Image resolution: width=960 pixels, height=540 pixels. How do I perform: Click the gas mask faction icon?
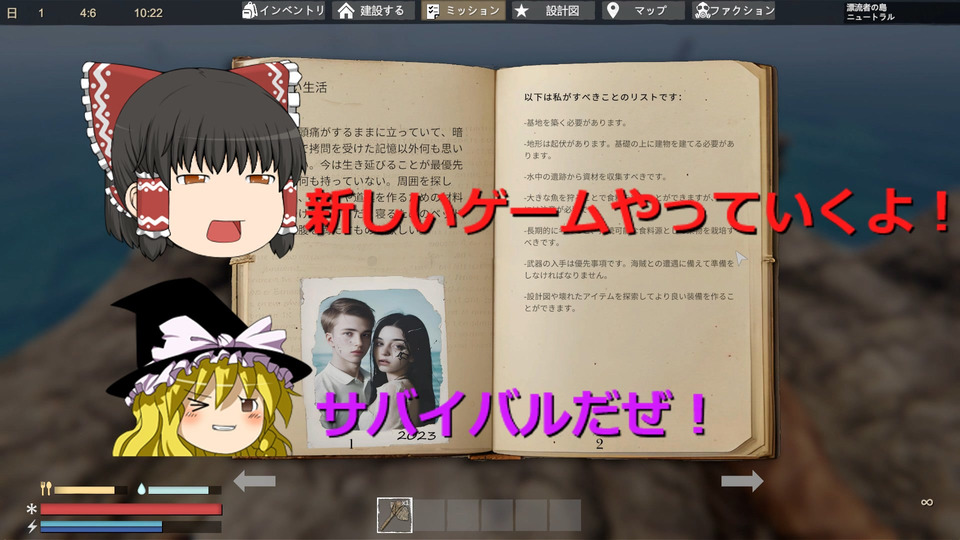(x=703, y=10)
